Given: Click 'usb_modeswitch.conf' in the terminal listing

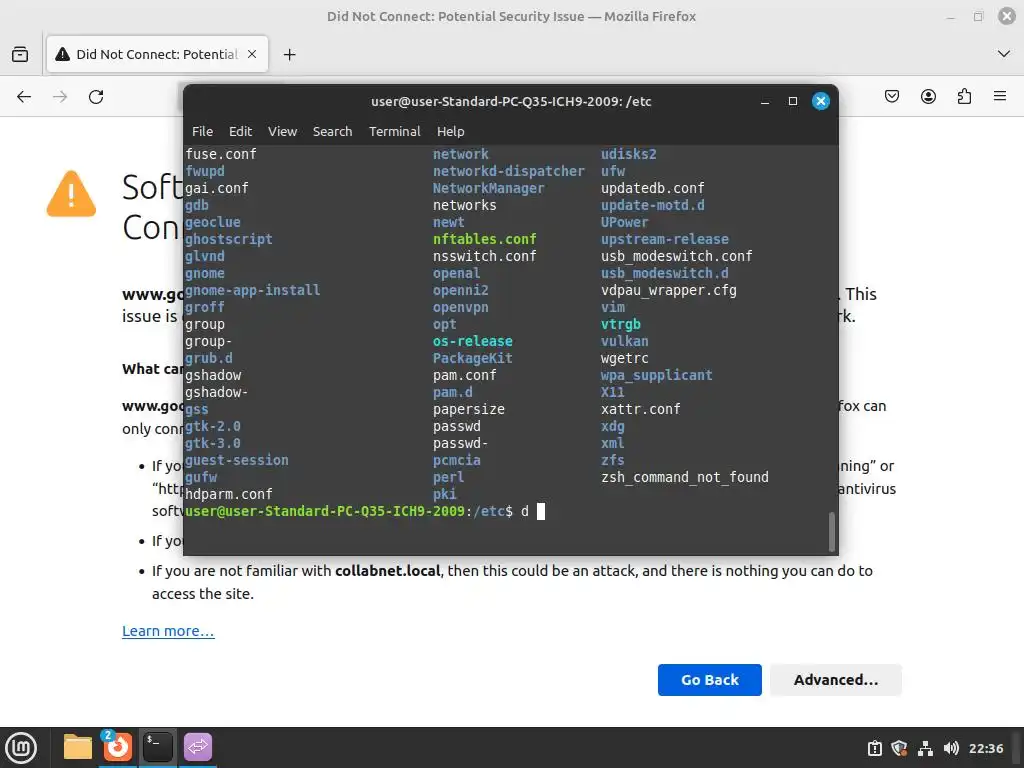Looking at the screenshot, I should (677, 256).
